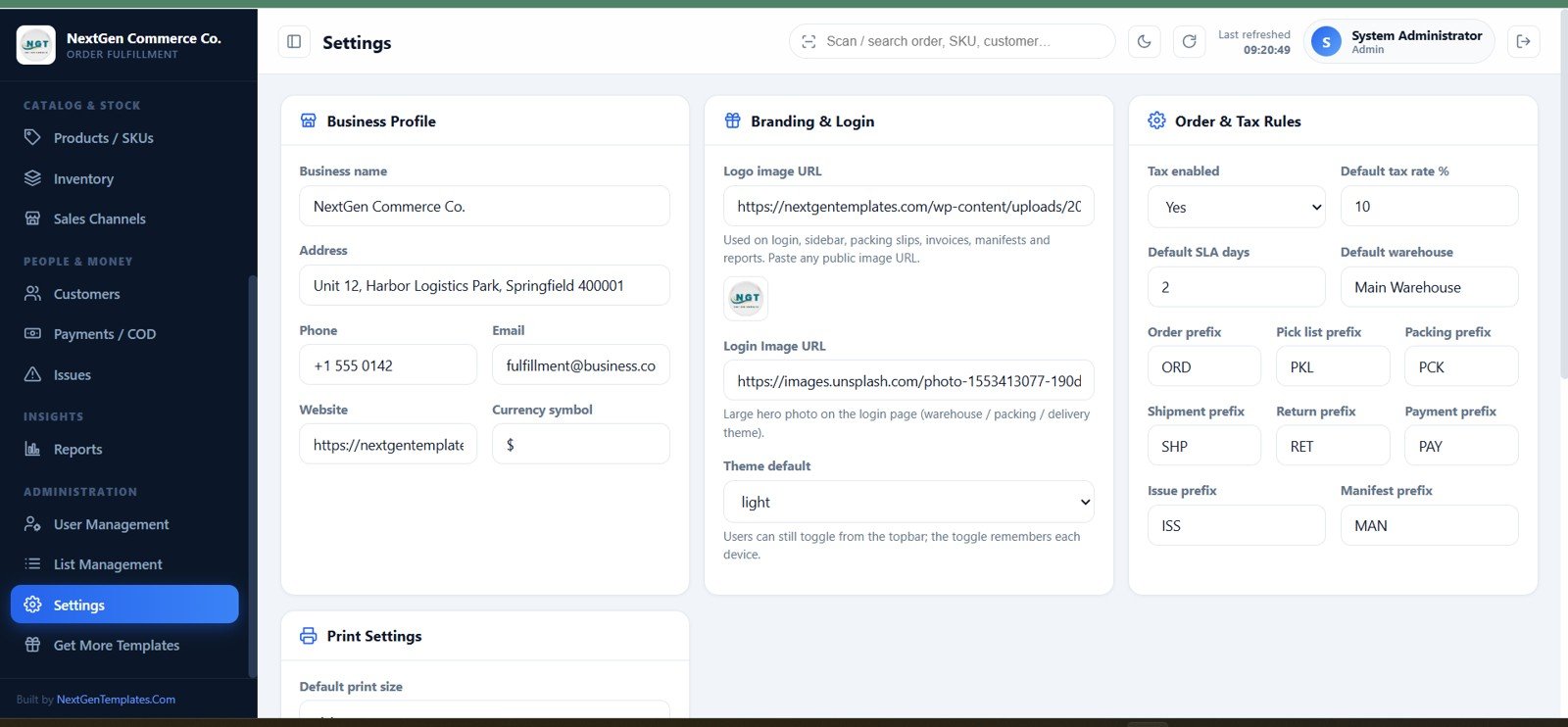Open the Issues page
Image resolution: width=1568 pixels, height=727 pixels.
pyautogui.click(x=124, y=374)
